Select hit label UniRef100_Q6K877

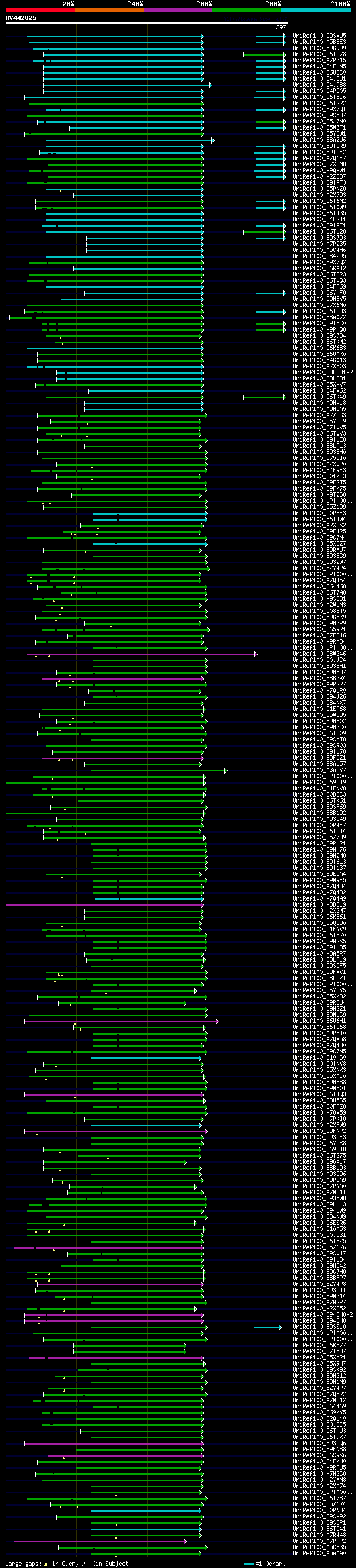pyautogui.click(x=319, y=1345)
